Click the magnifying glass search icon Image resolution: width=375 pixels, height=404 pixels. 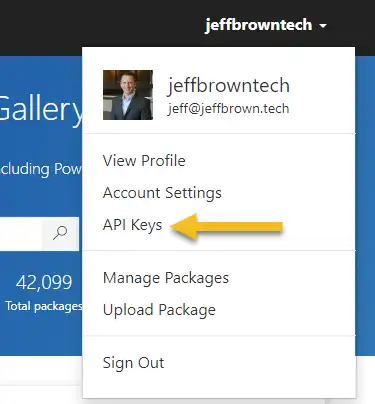[60, 233]
